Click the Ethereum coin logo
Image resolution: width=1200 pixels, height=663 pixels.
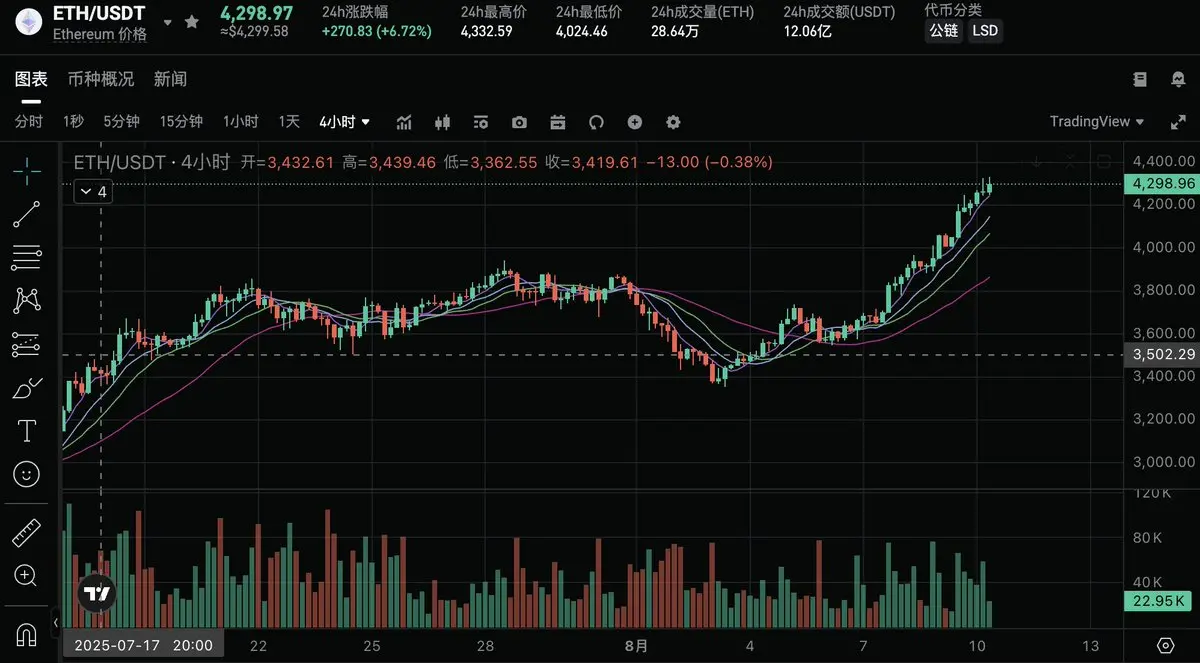point(28,24)
